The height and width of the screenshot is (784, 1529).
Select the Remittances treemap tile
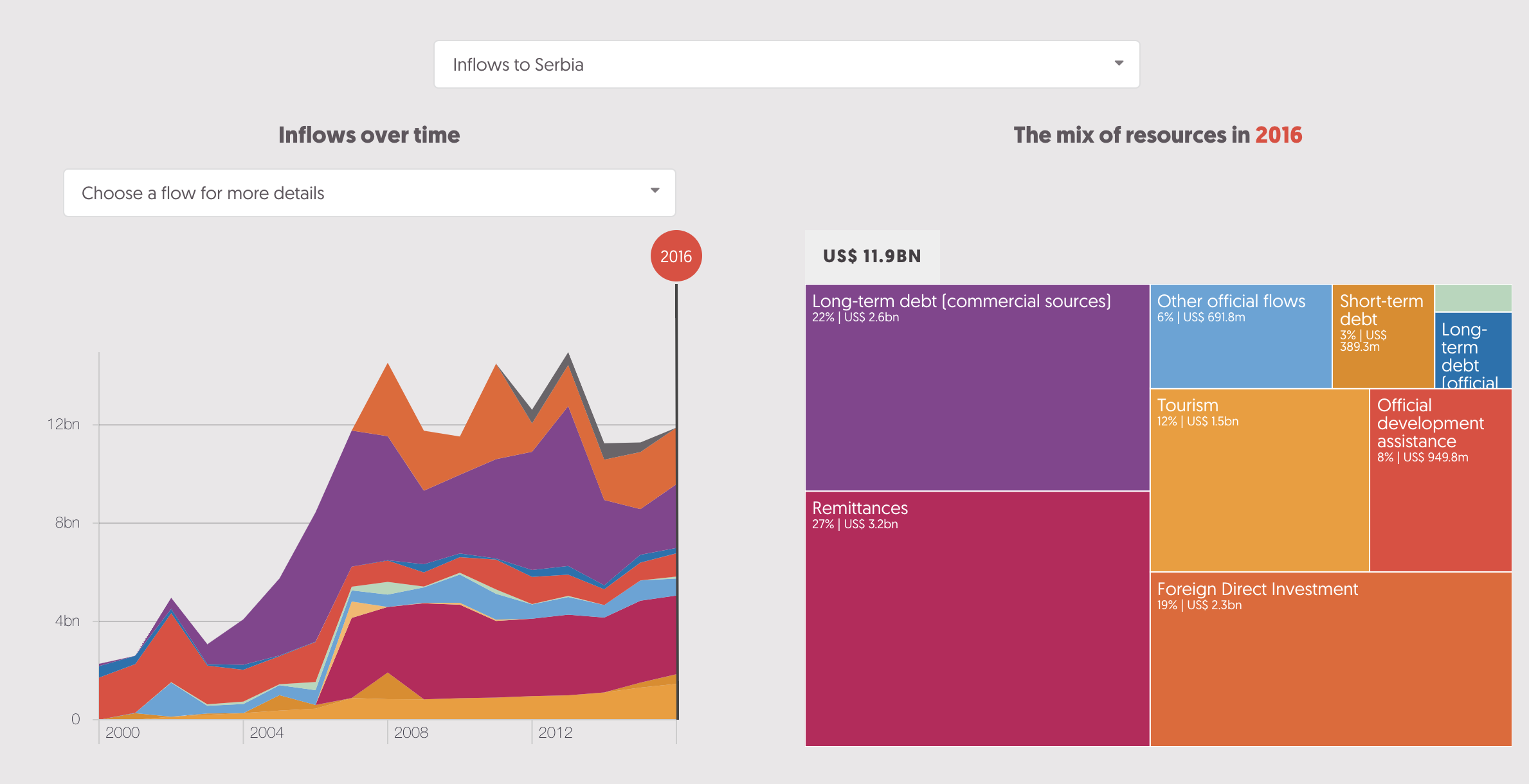tap(977, 618)
